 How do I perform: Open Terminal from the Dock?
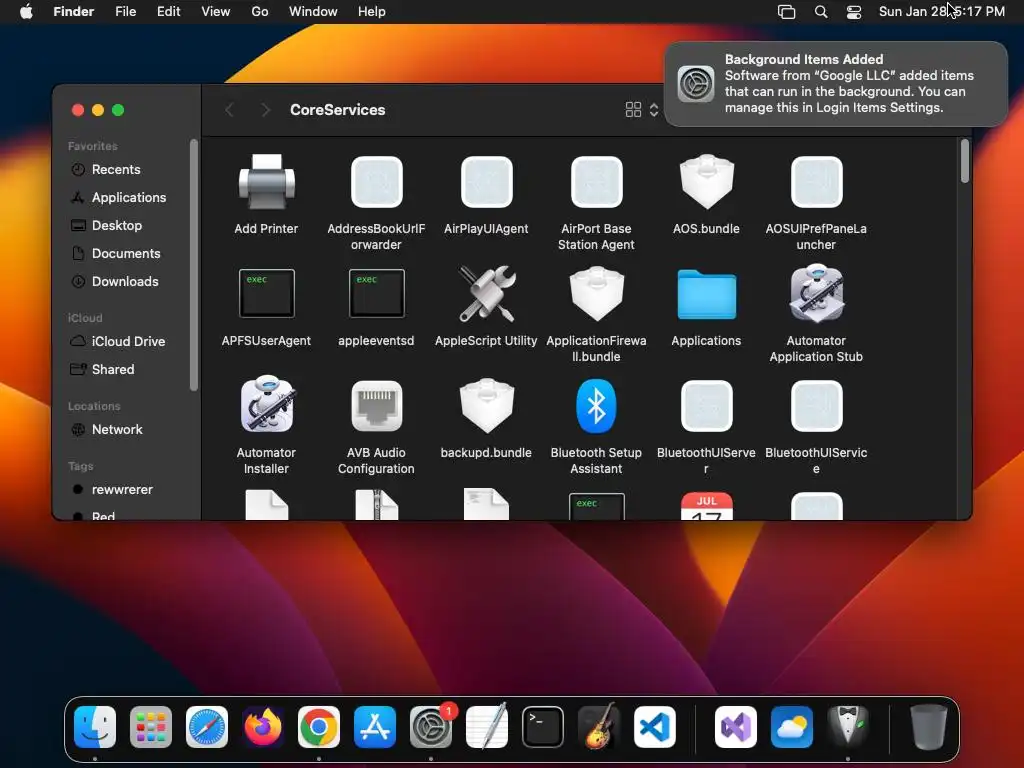(x=543, y=727)
